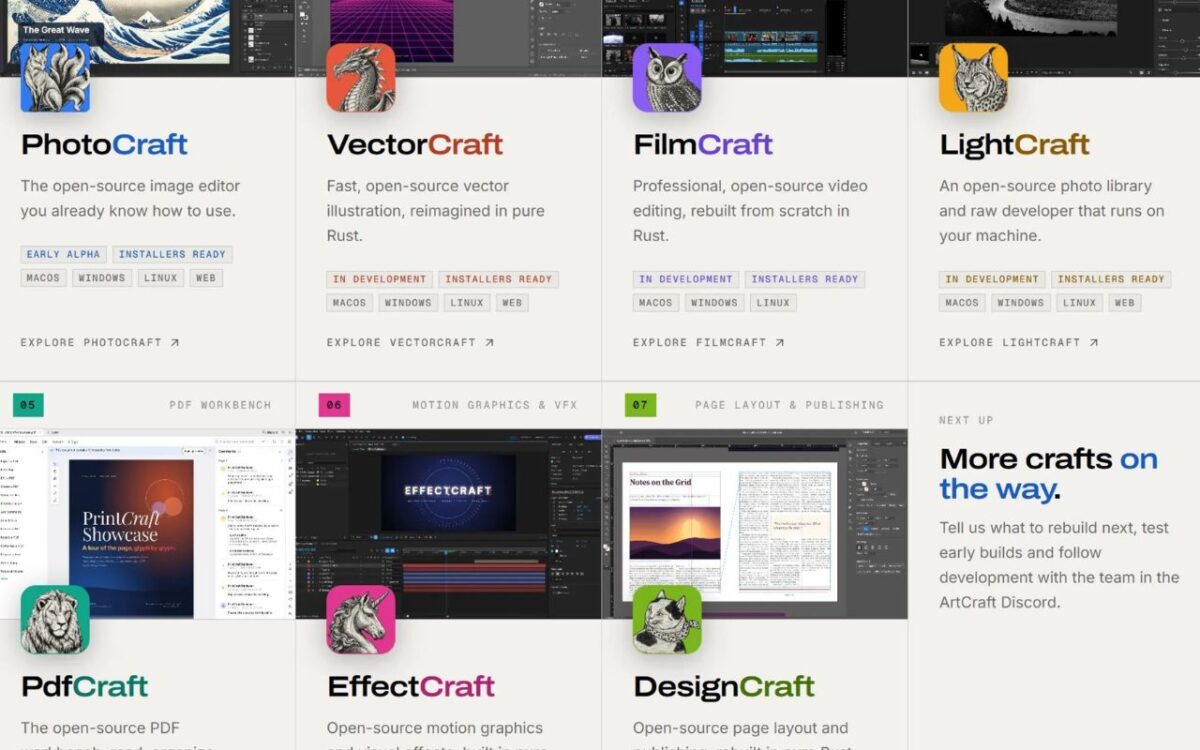The height and width of the screenshot is (750, 1200).
Task: Click the pink 06 number badge
Action: [x=334, y=405]
